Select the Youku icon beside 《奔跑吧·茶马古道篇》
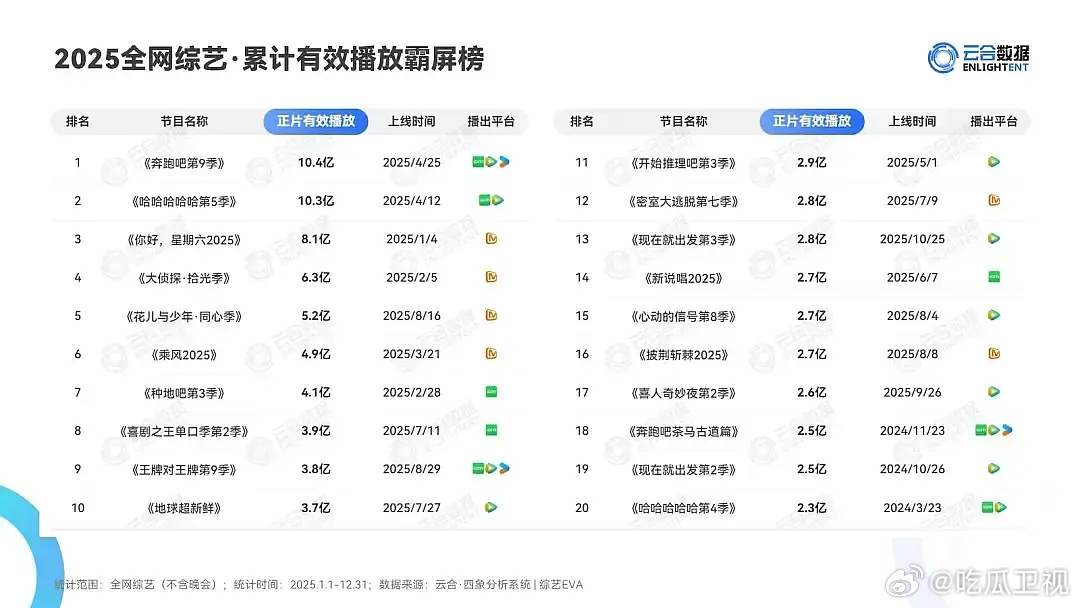1080x608 pixels. (x=1007, y=431)
